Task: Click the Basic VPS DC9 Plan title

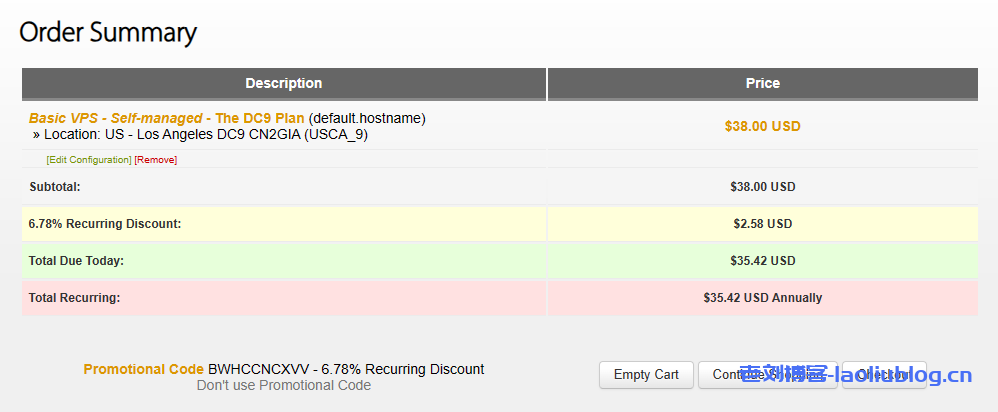Action: 166,118
